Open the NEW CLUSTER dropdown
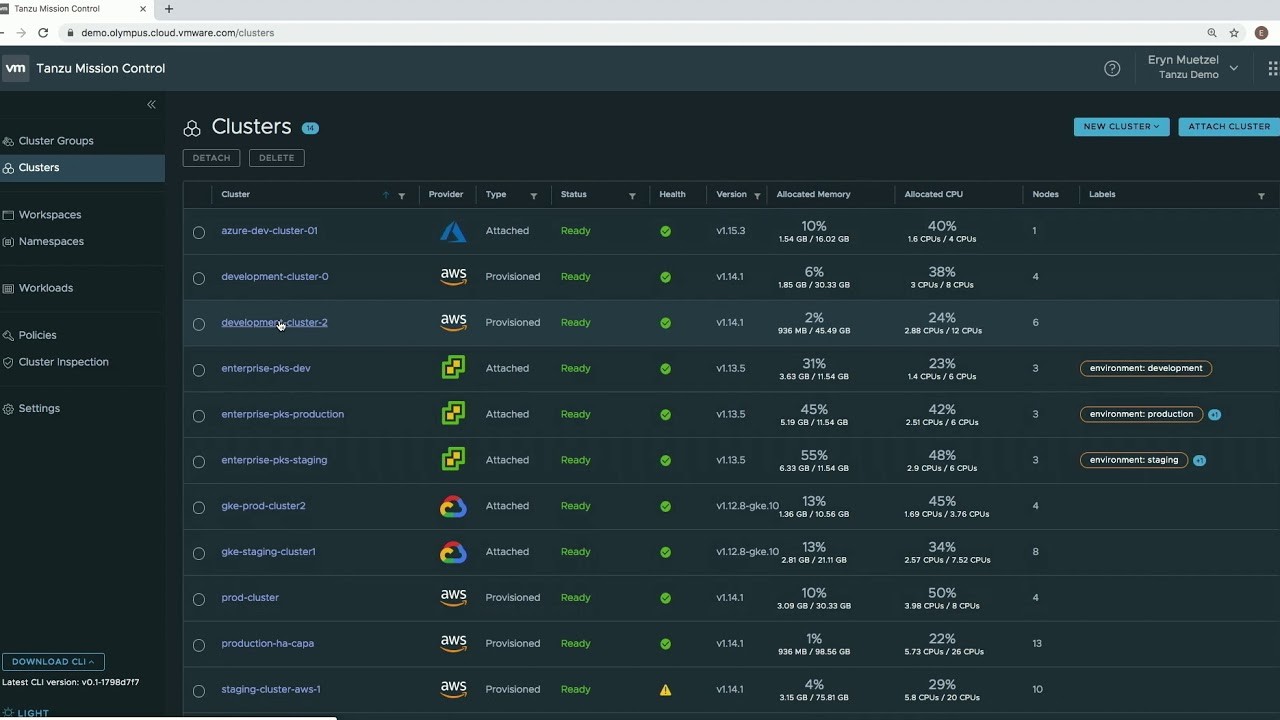This screenshot has width=1280, height=720. click(1121, 127)
